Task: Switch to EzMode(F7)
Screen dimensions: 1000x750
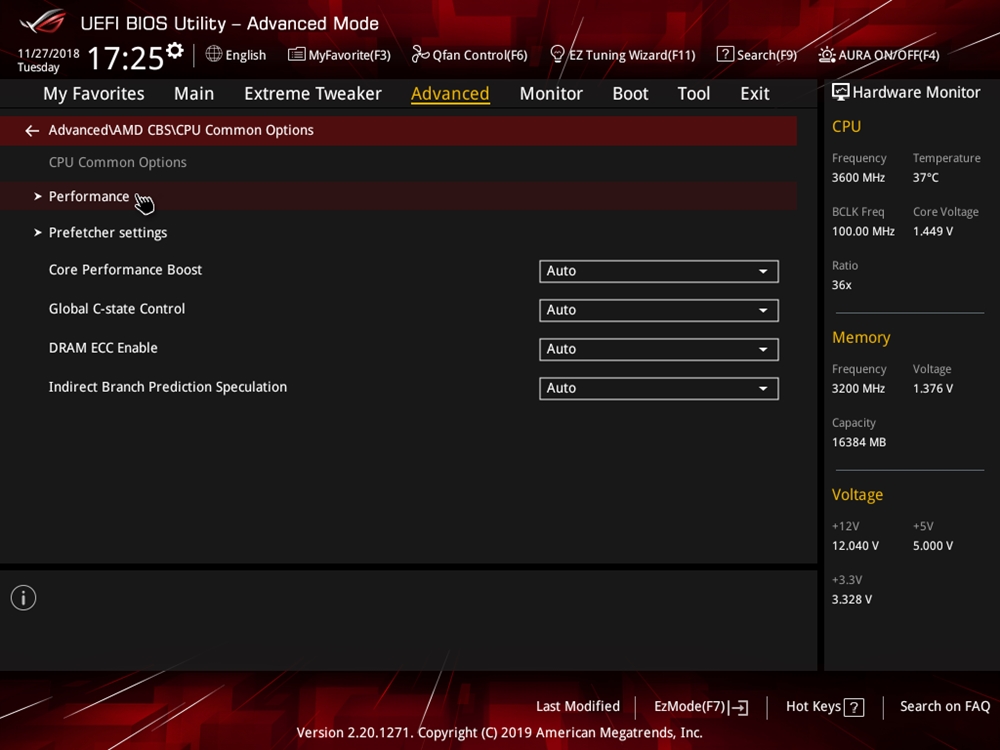Action: 701,707
